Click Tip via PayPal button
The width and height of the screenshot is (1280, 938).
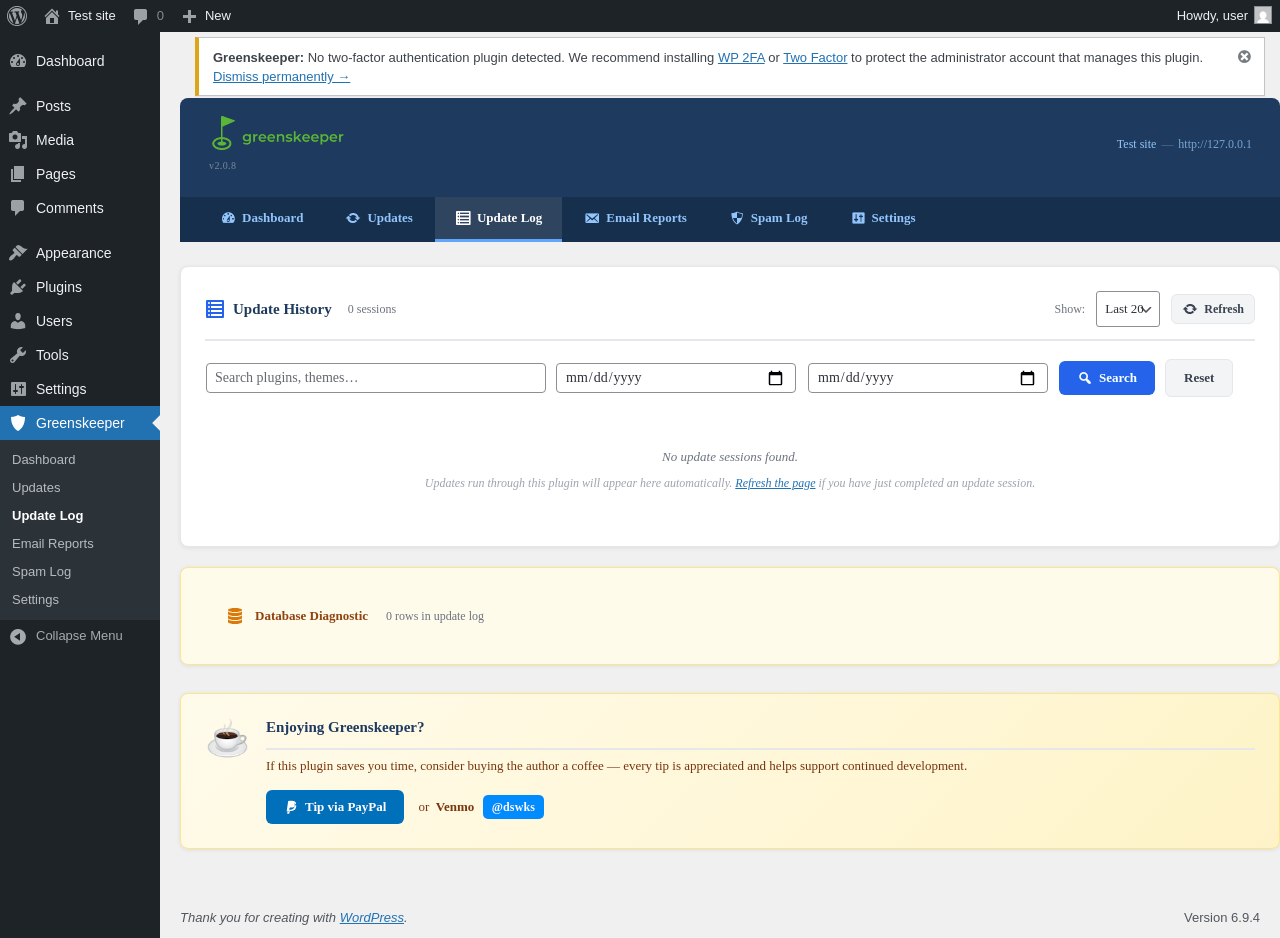(335, 807)
